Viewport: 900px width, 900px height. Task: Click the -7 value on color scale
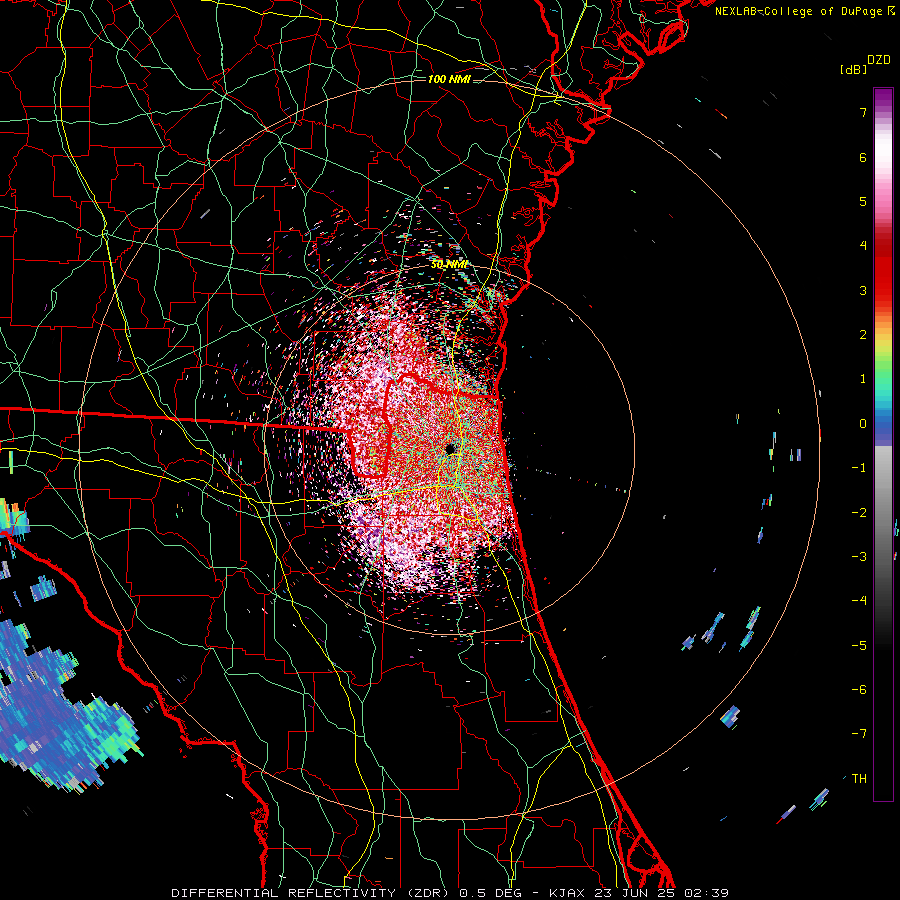click(859, 734)
